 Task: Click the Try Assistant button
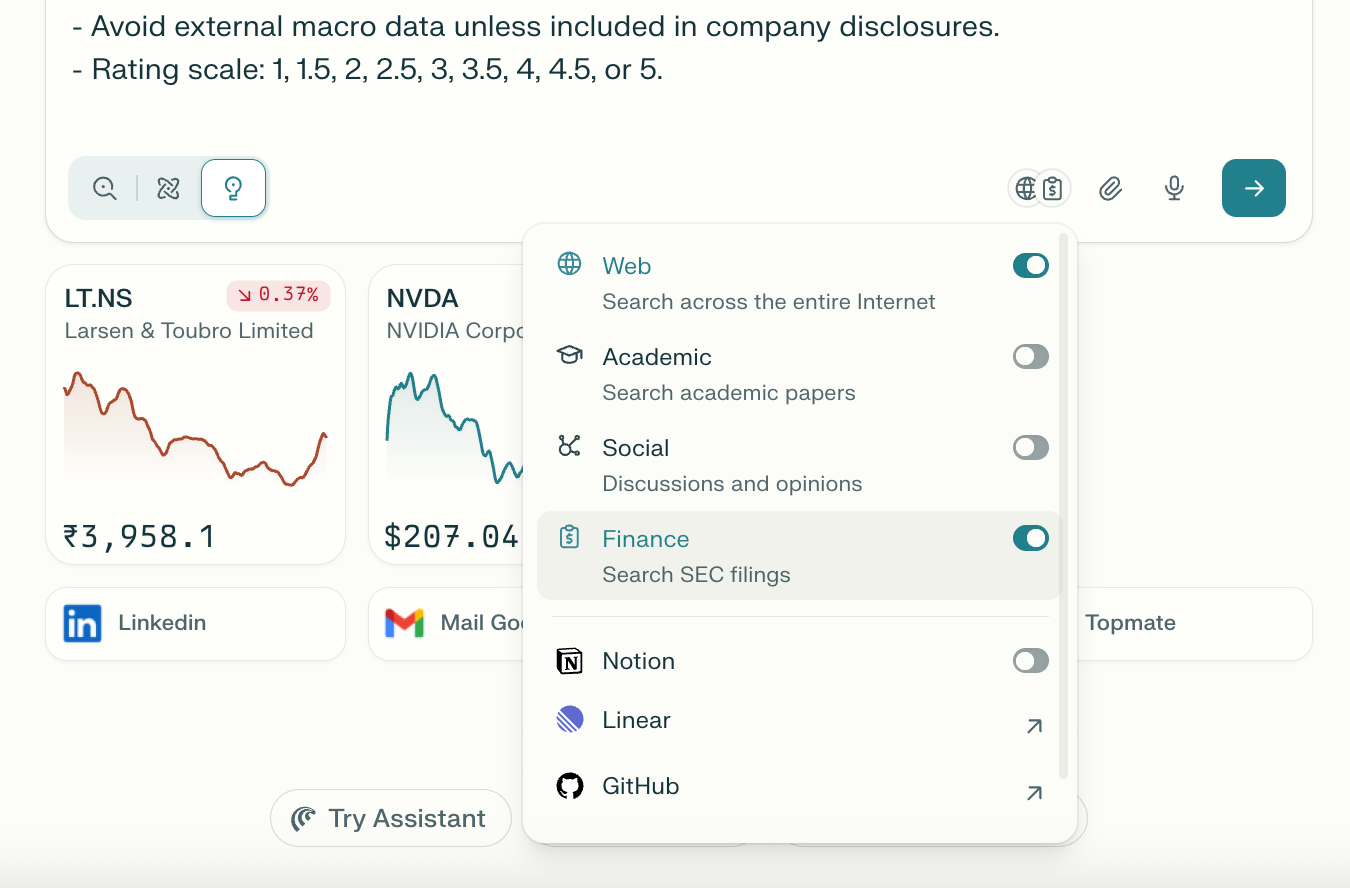pyautogui.click(x=390, y=818)
